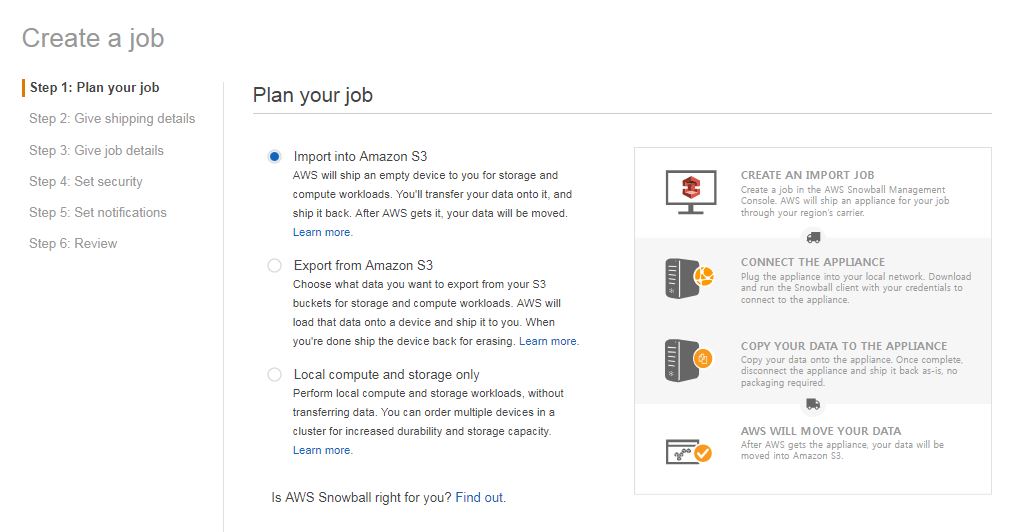Open Learn more link for Export option

[x=548, y=341]
